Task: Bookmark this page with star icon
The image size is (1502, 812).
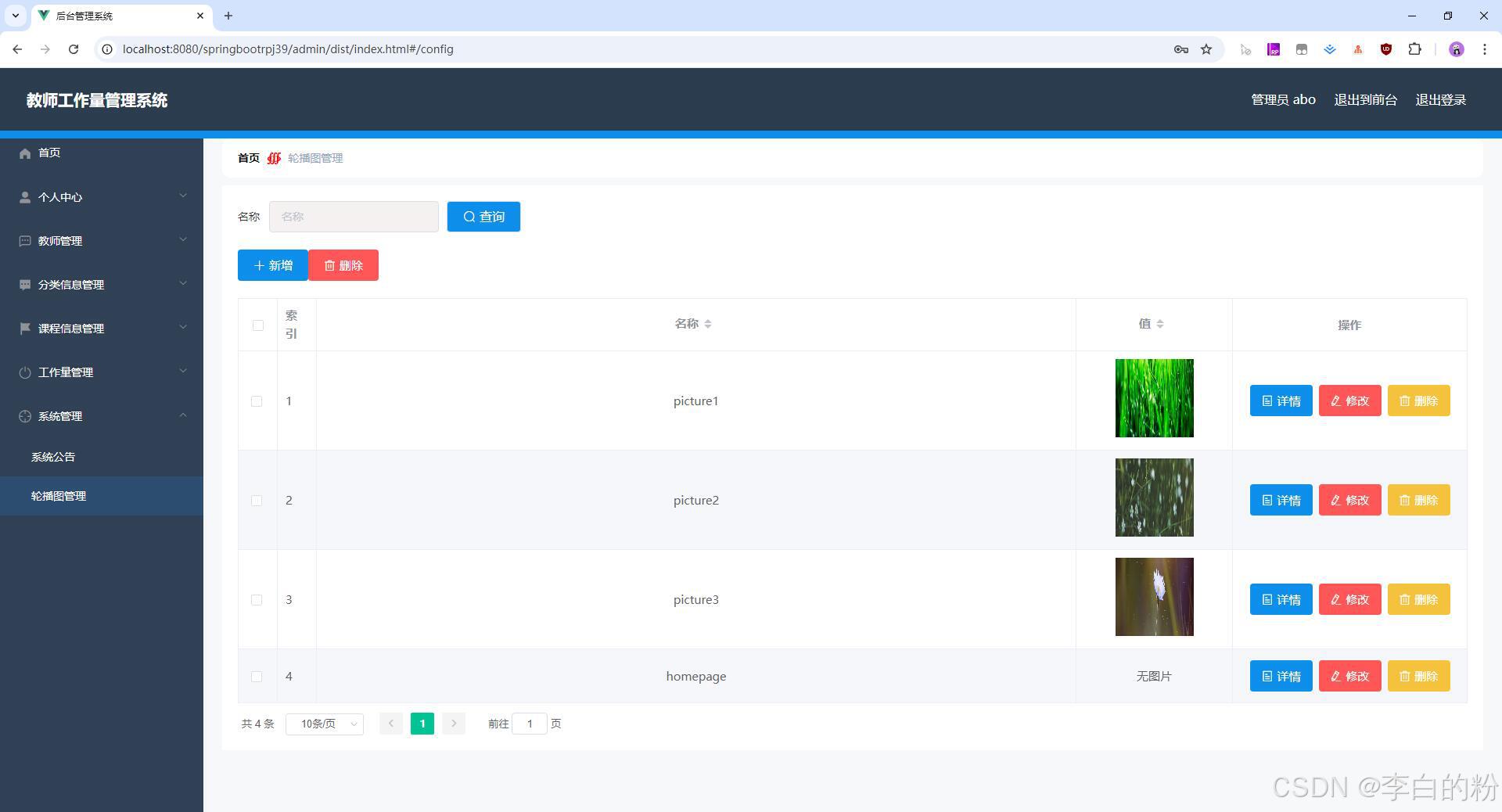Action: 1206,49
